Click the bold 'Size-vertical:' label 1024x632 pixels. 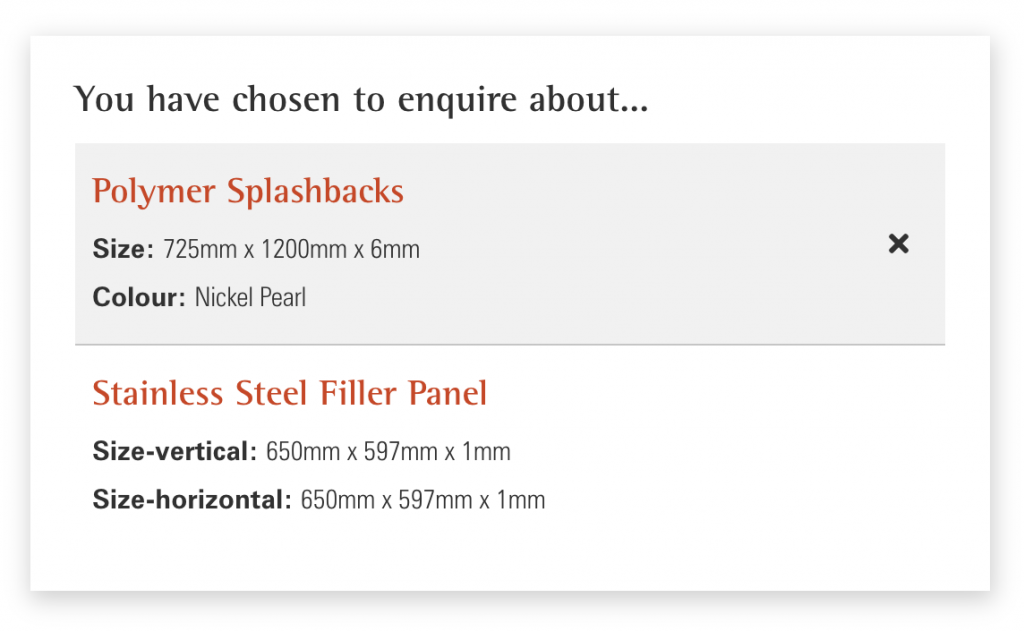point(175,452)
